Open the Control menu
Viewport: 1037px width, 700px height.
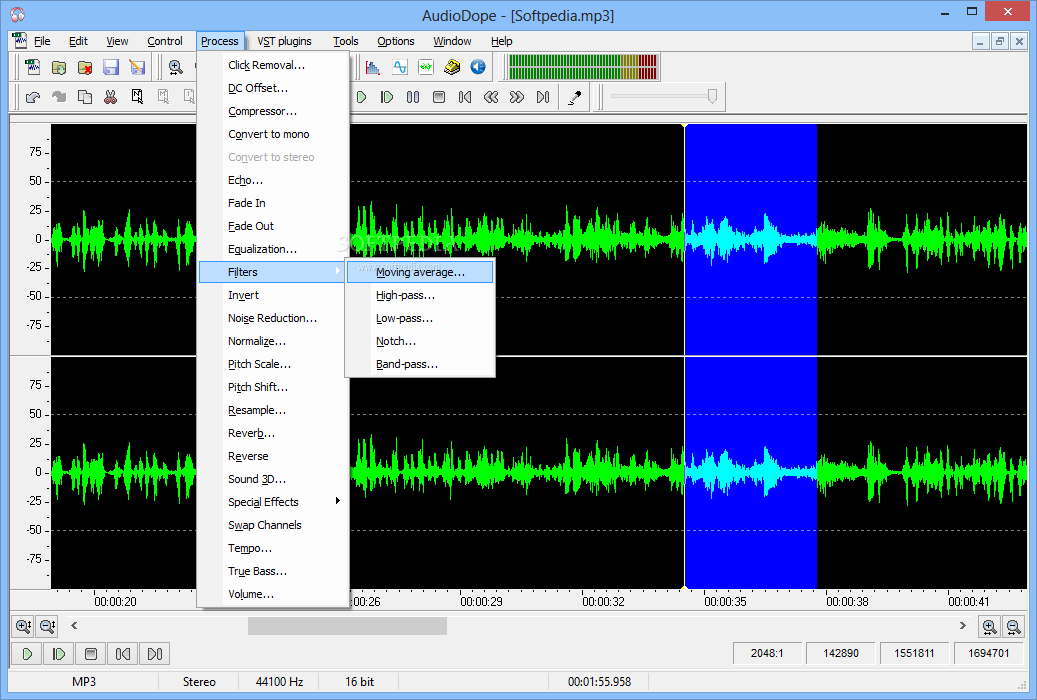coord(165,41)
